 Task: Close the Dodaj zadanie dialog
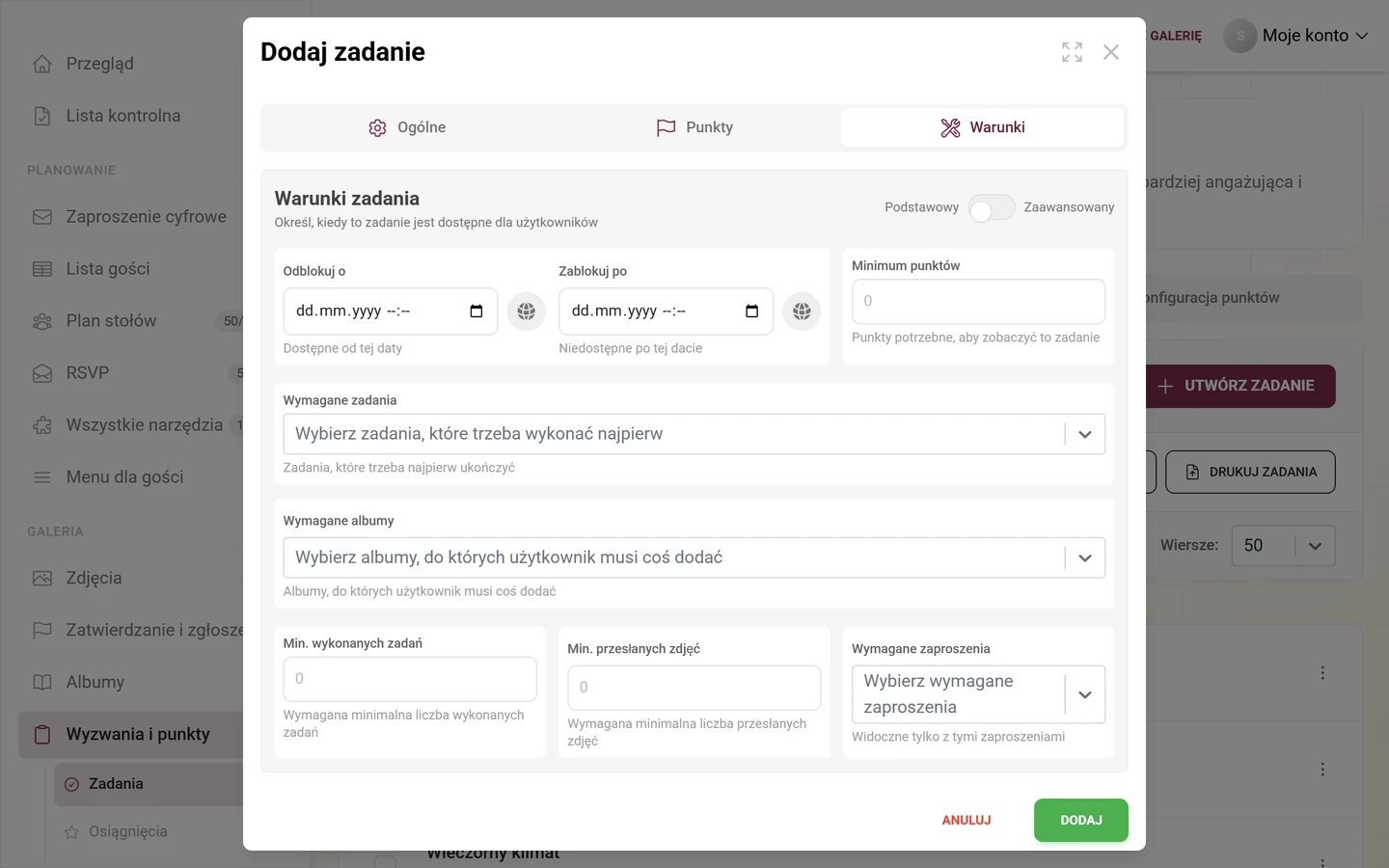(1111, 52)
